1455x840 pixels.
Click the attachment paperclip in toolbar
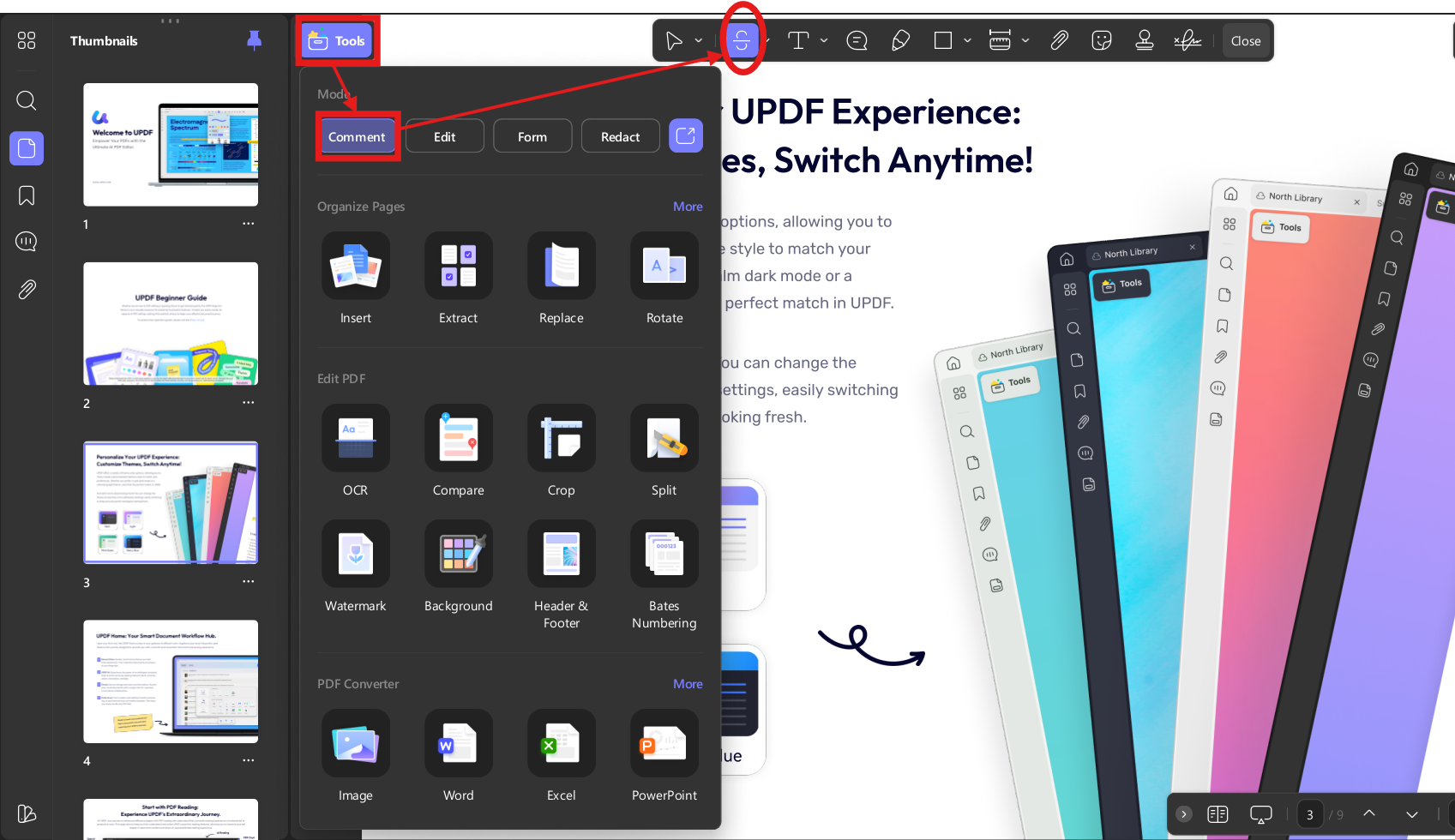[1060, 40]
